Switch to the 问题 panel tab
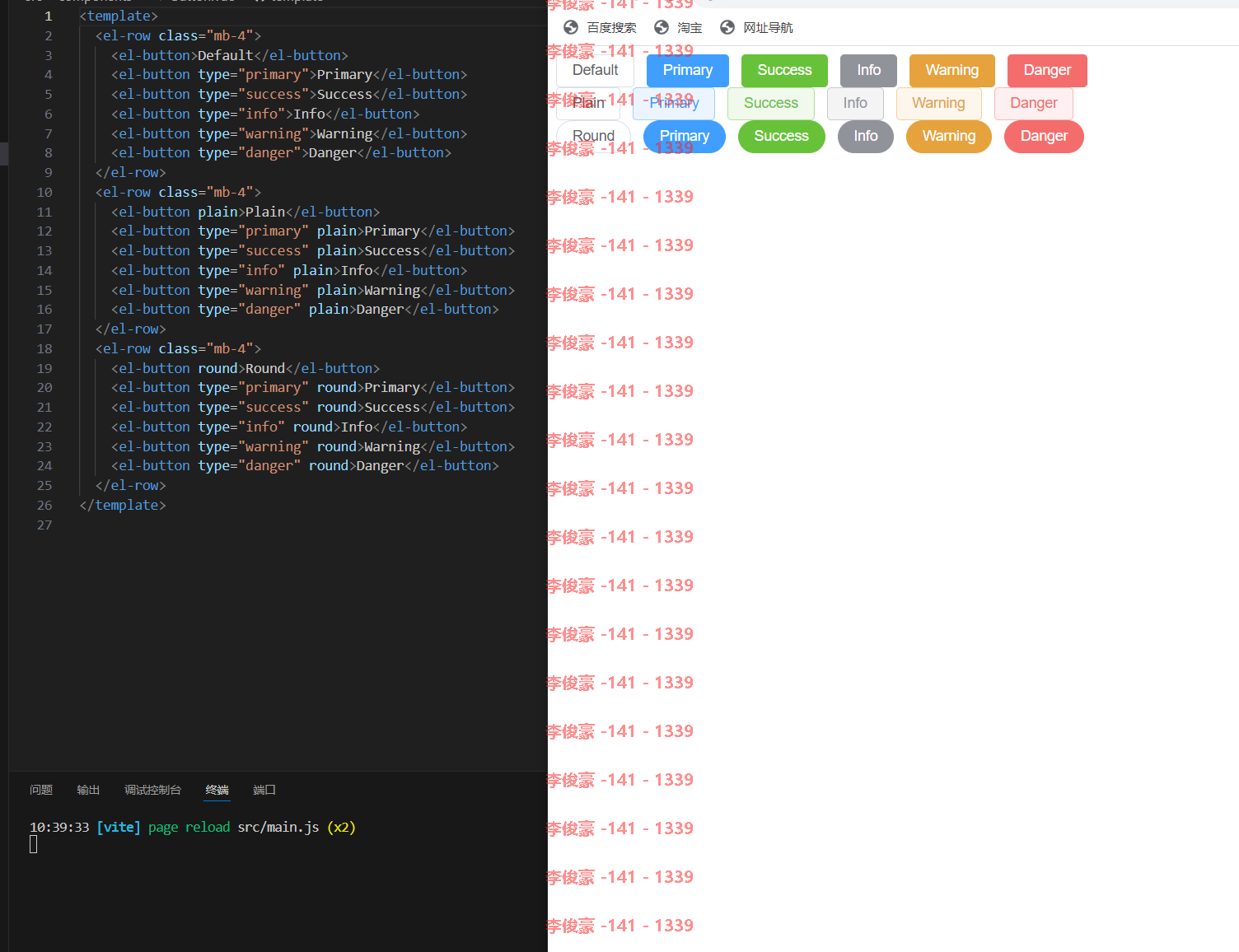 [41, 790]
